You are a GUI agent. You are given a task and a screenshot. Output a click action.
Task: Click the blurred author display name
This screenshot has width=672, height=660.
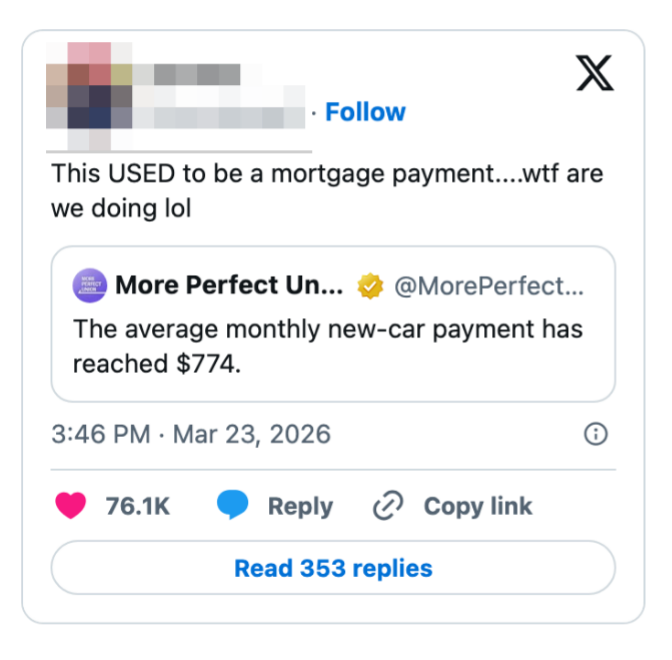tap(190, 75)
